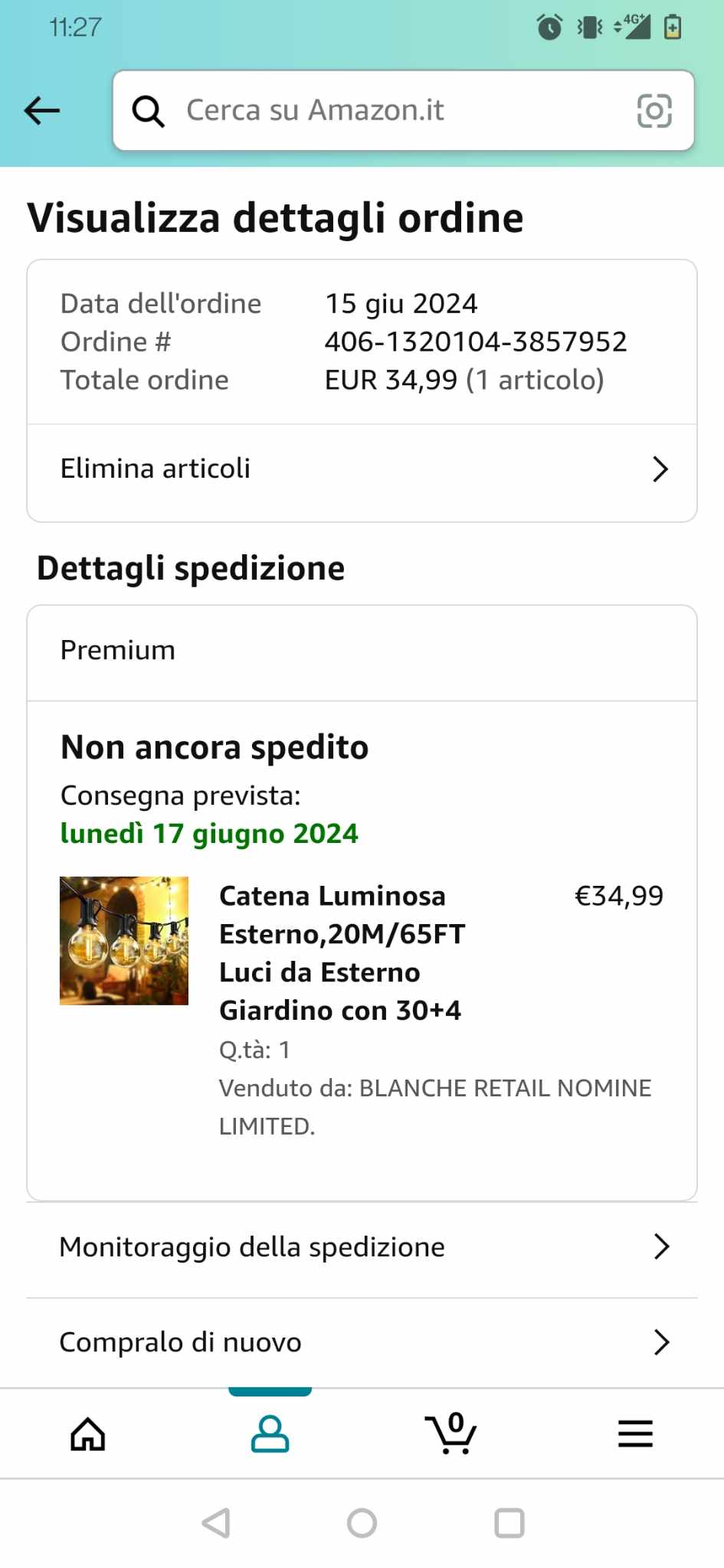Viewport: 724px width, 1568px height.
Task: Tap the search magnifier icon
Action: (148, 111)
